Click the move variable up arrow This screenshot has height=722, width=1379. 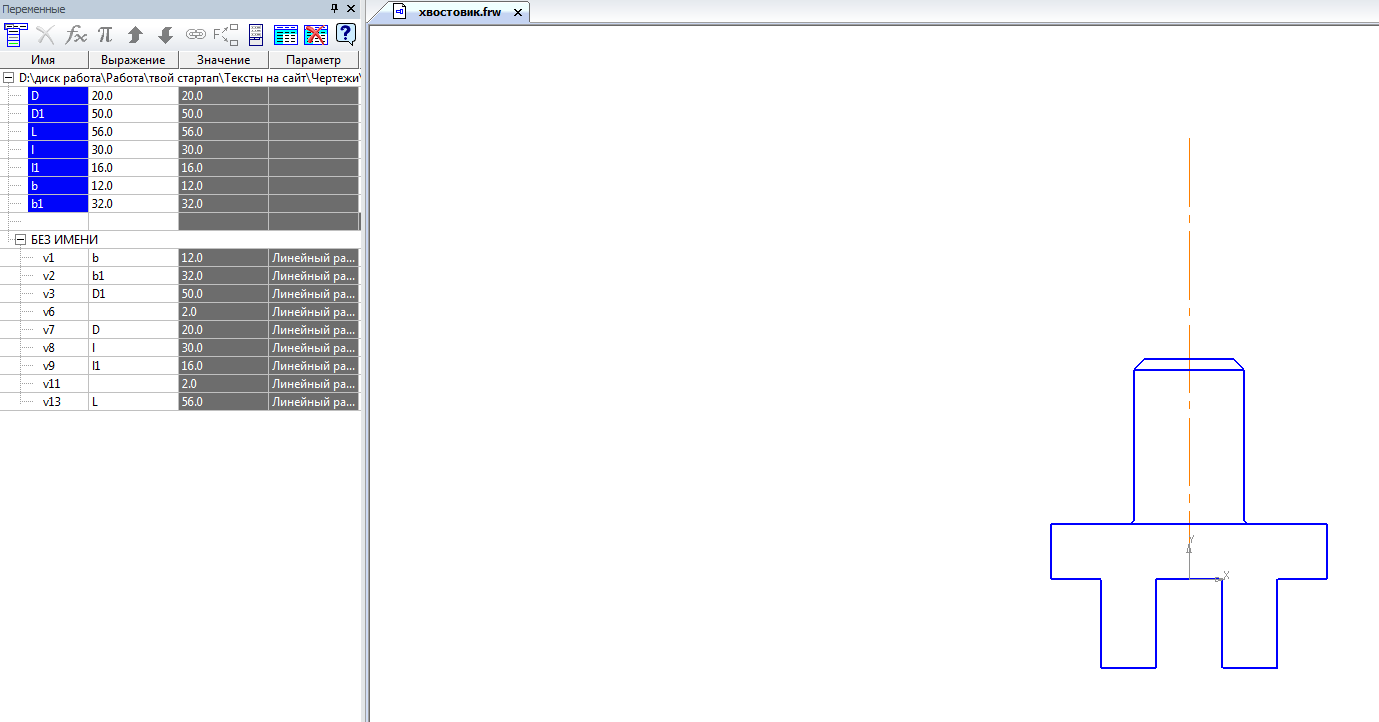pyautogui.click(x=135, y=35)
